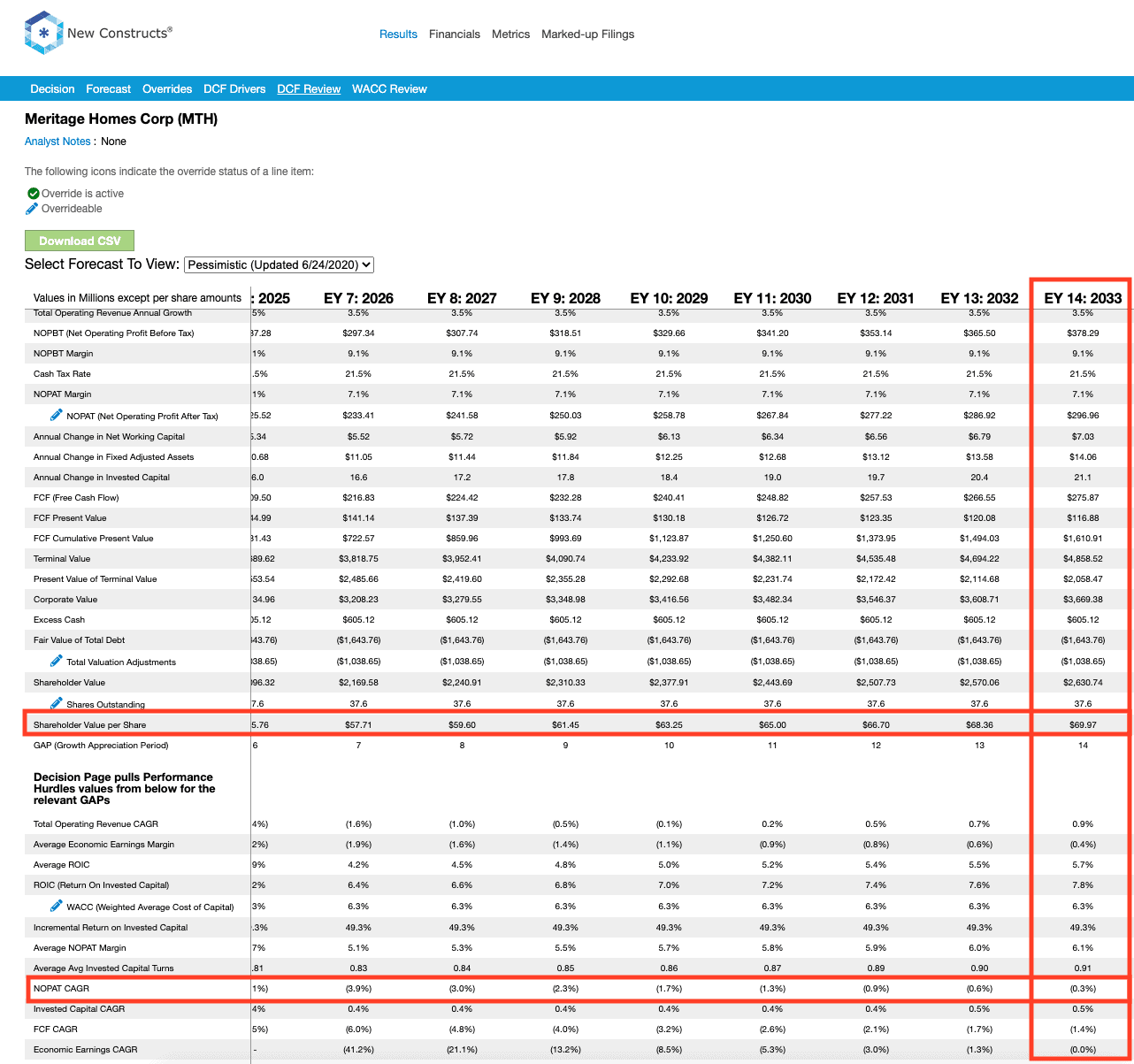Click the $233.41 NOPAT value for 2026
This screenshot has width=1134, height=1064.
[x=358, y=416]
